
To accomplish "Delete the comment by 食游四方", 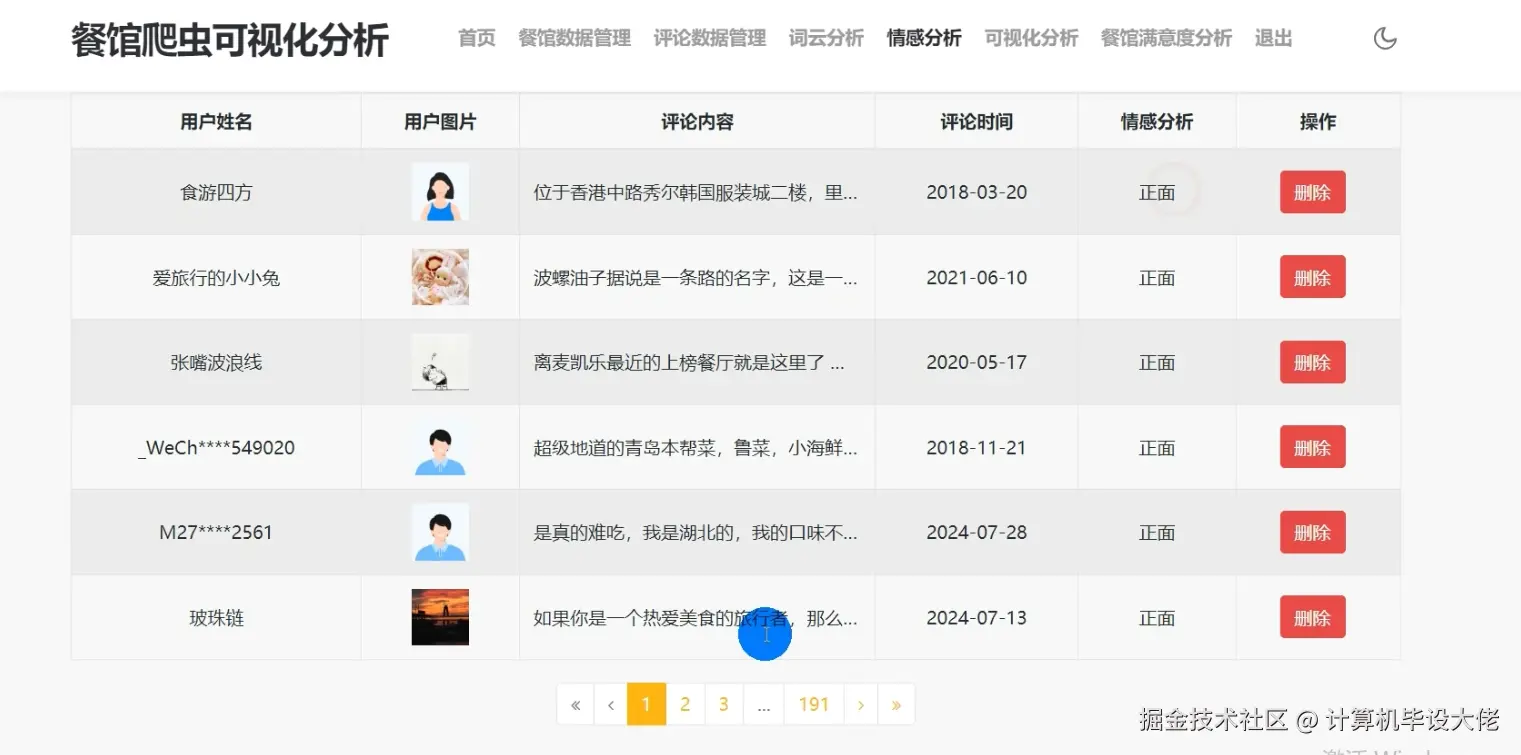I will 1312,192.
